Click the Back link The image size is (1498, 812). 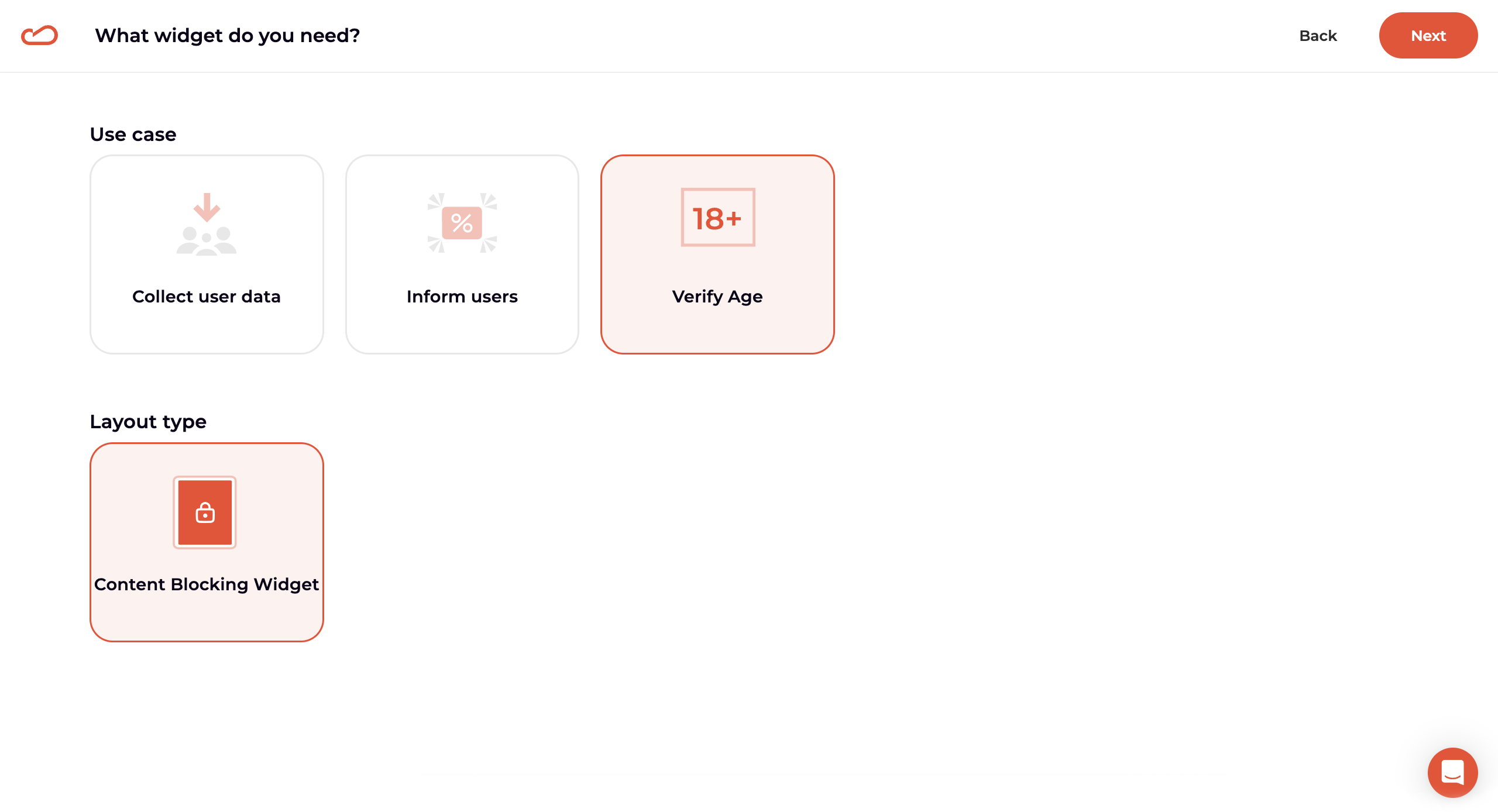[x=1318, y=36]
